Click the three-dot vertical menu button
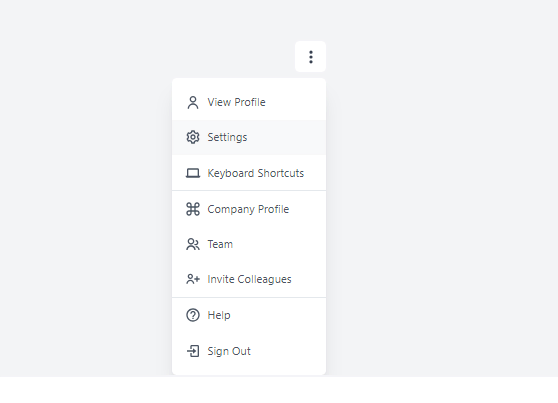The image size is (558, 403). click(310, 57)
